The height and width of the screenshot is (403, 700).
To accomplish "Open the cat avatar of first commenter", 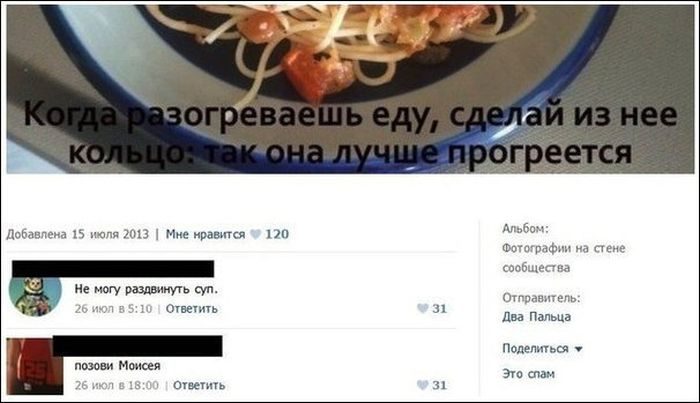I will point(35,295).
